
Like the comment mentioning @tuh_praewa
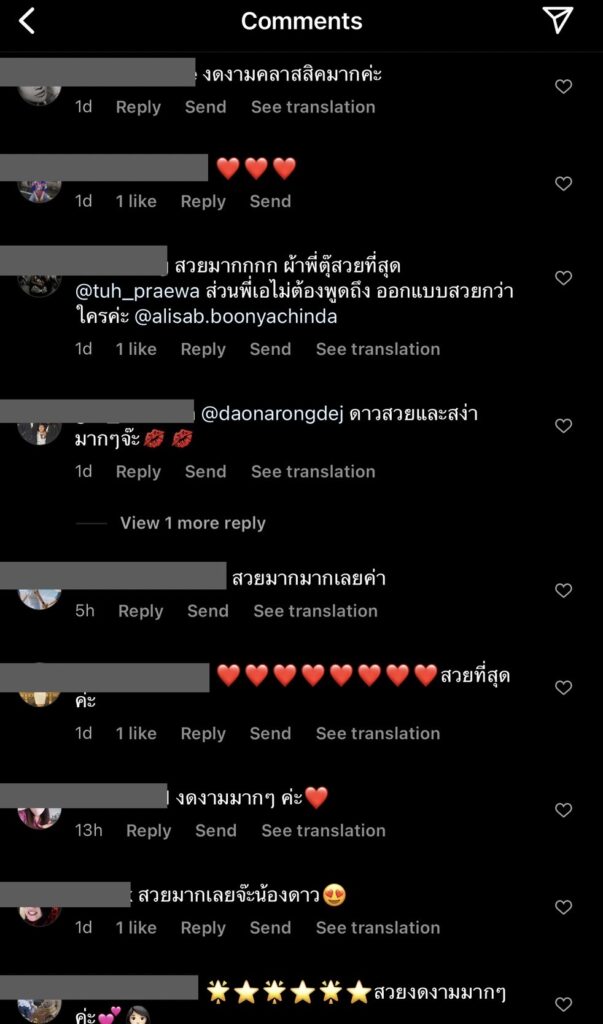[563, 278]
